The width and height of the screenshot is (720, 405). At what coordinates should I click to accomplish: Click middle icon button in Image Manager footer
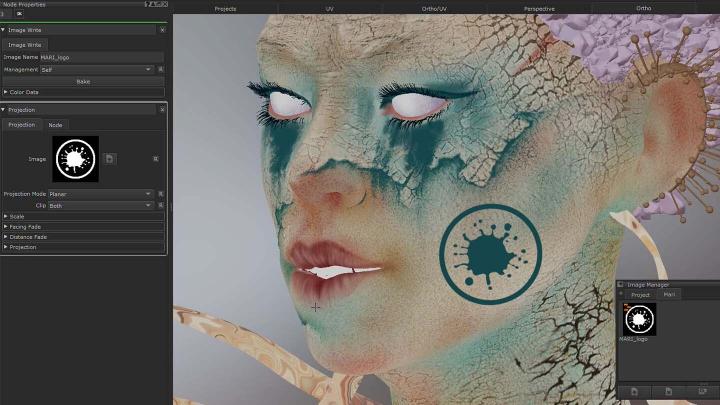pos(668,391)
